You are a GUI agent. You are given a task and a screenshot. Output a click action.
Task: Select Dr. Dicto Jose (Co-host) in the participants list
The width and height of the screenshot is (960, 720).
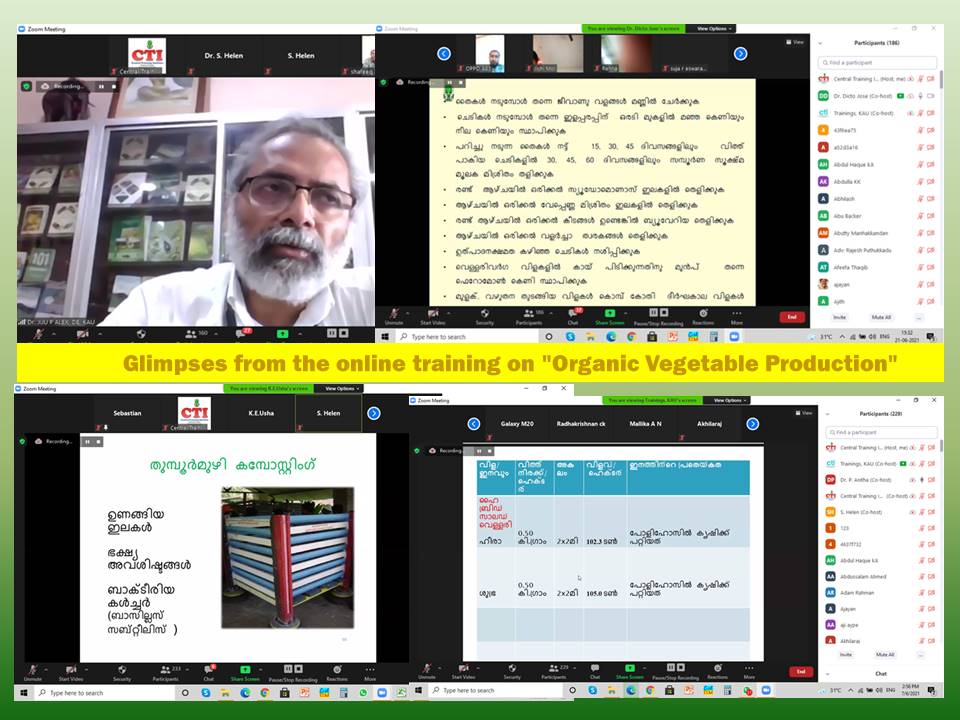pyautogui.click(x=877, y=96)
